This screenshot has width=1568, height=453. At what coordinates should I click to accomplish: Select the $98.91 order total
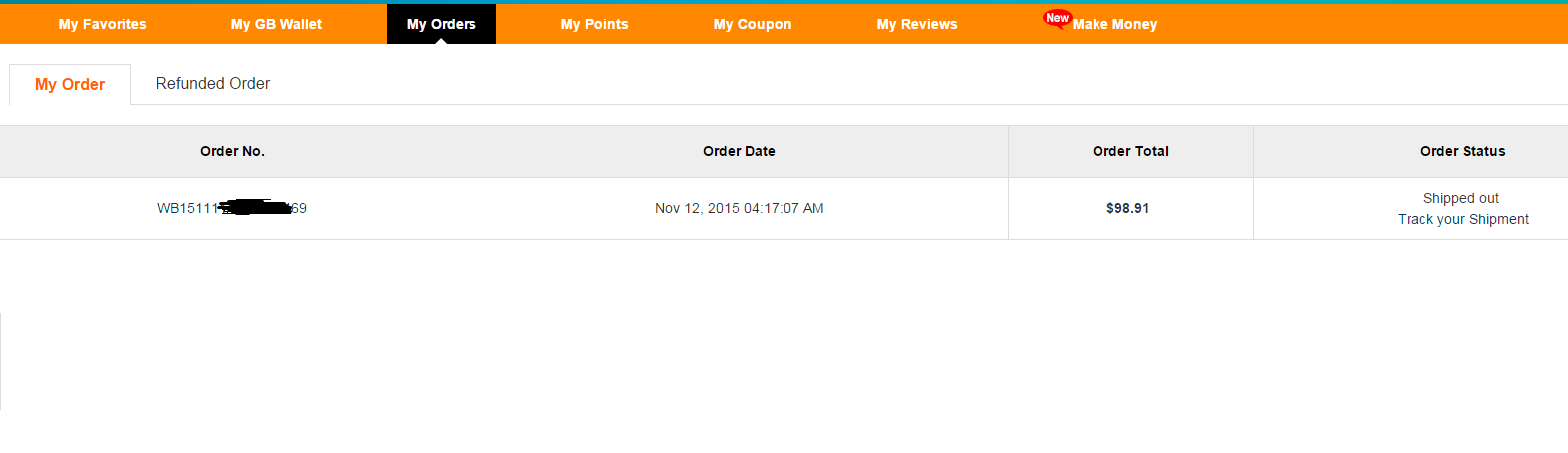coord(1128,208)
